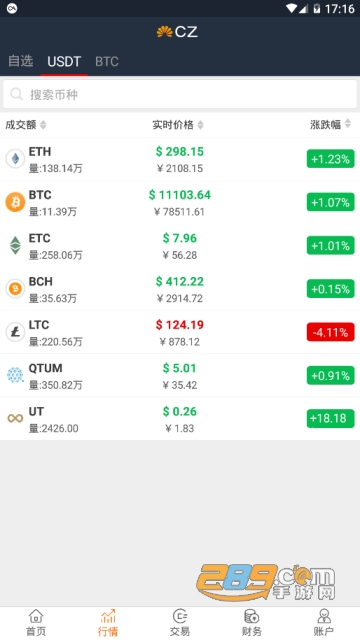Image resolution: width=360 pixels, height=640 pixels.
Task: Open the ETC row price $ 7.96
Action: 180,238
